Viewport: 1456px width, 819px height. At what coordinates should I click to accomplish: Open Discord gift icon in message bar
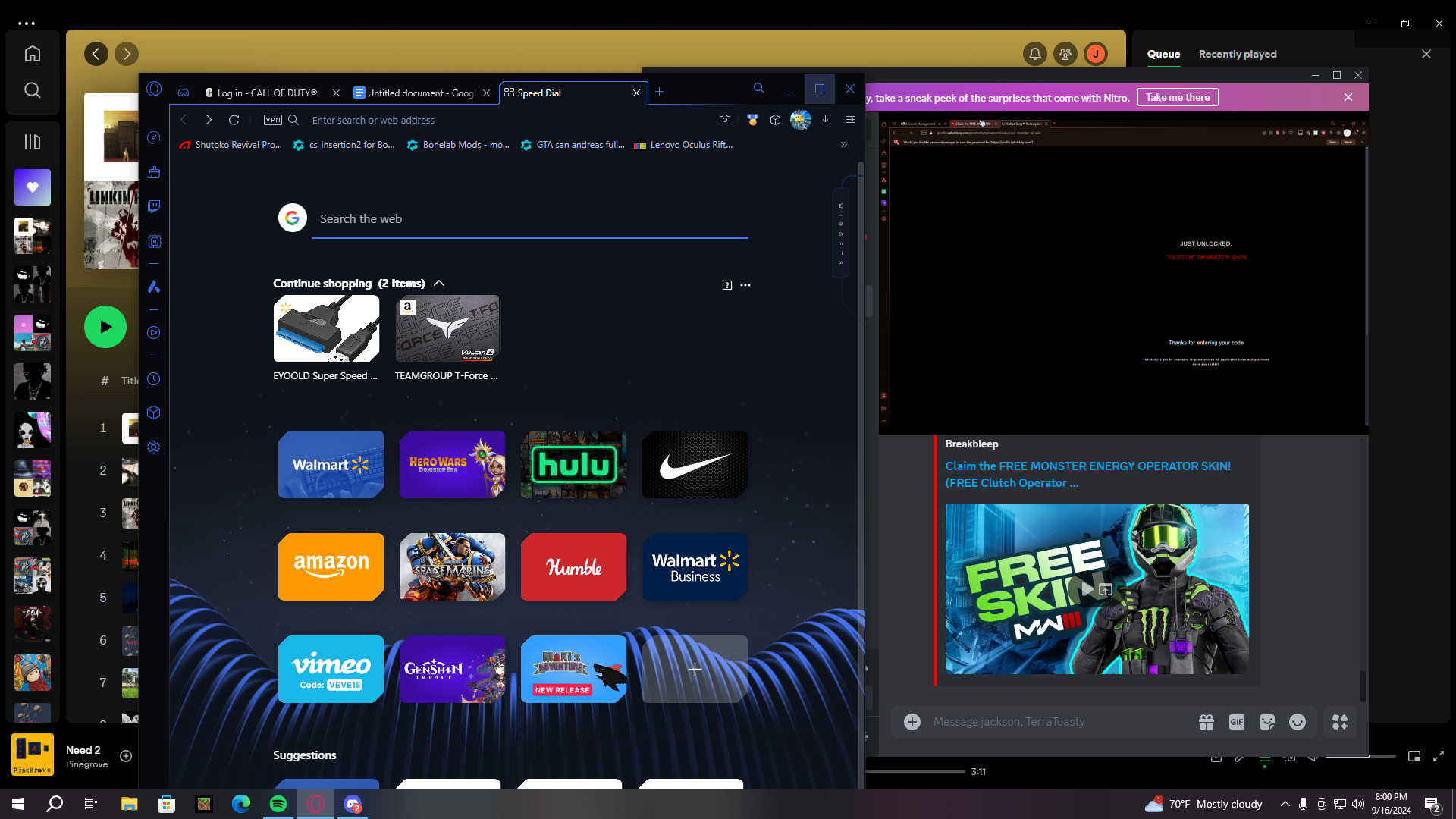point(1206,722)
